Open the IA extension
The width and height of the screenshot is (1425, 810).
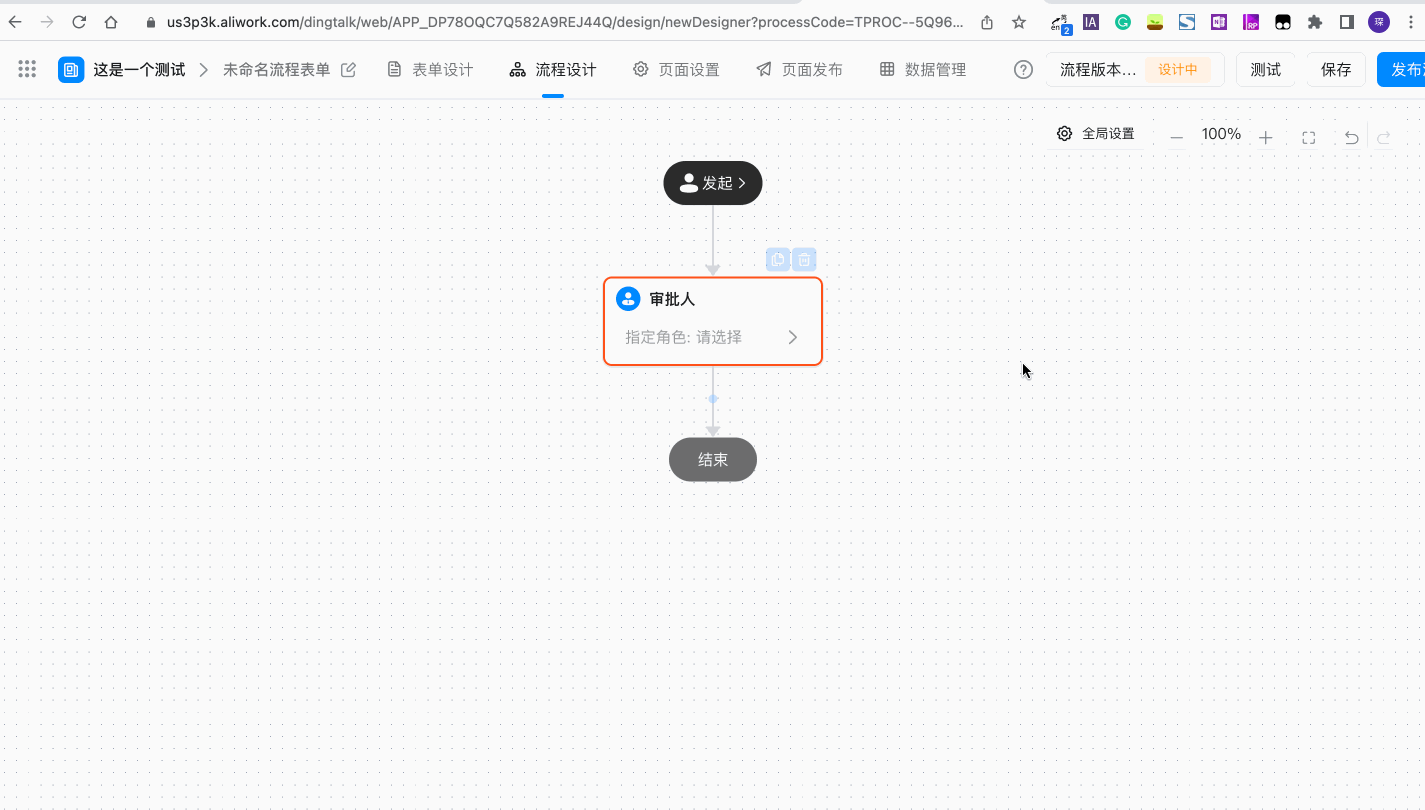click(x=1091, y=22)
